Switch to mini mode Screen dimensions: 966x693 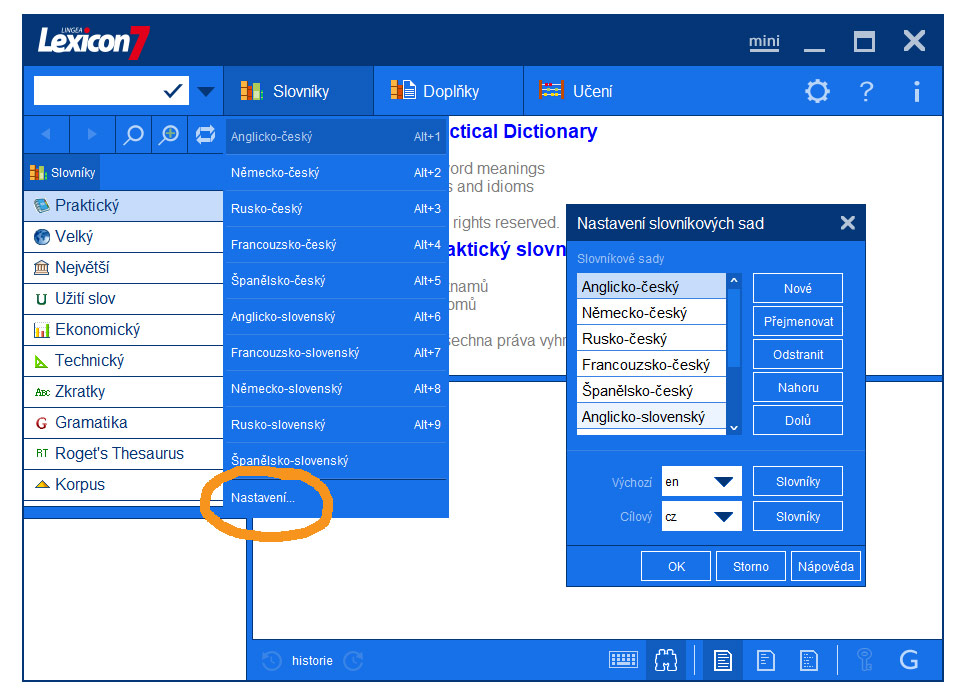(x=764, y=42)
